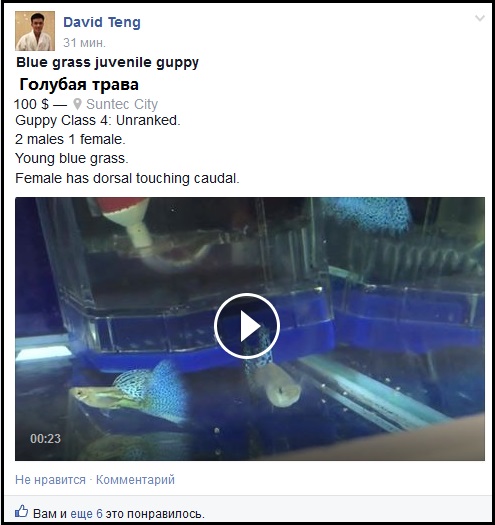
Task: Click the 'Голубая трава' heading
Action: [x=79, y=84]
